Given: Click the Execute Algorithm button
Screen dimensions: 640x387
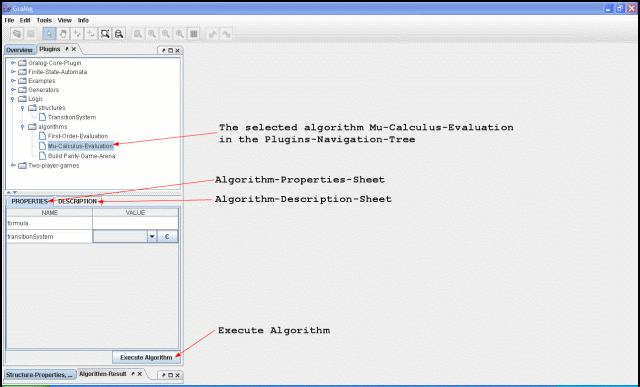Looking at the screenshot, I should click(x=146, y=357).
